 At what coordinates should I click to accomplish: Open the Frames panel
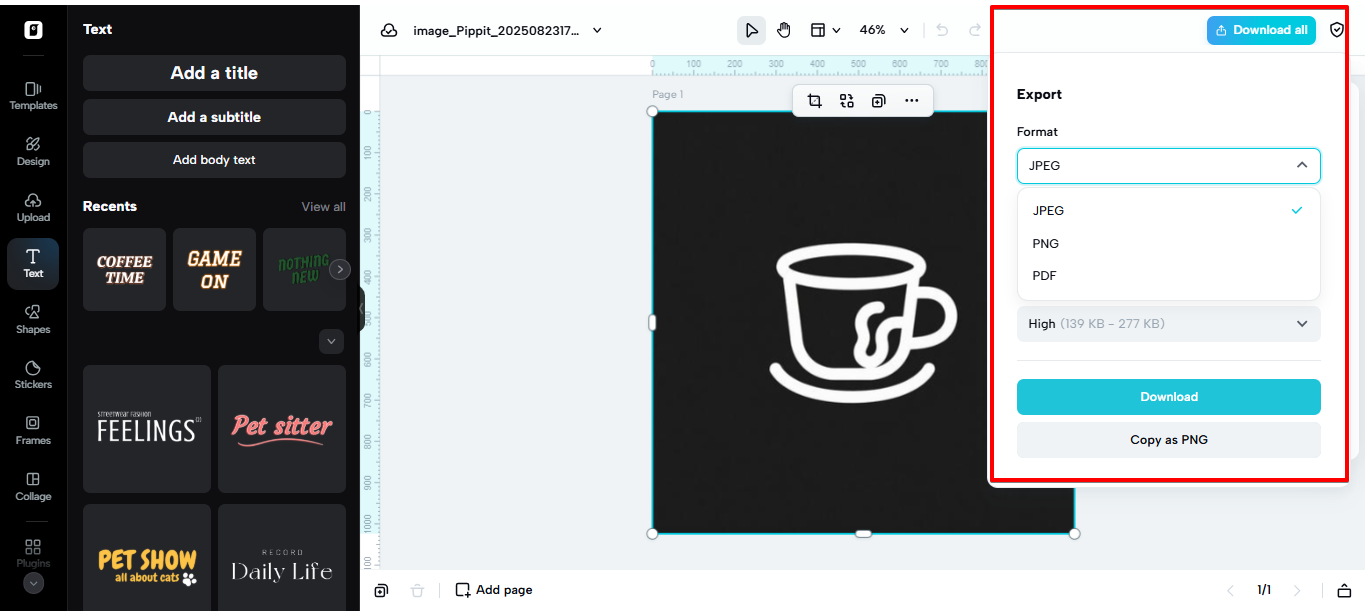coord(33,431)
